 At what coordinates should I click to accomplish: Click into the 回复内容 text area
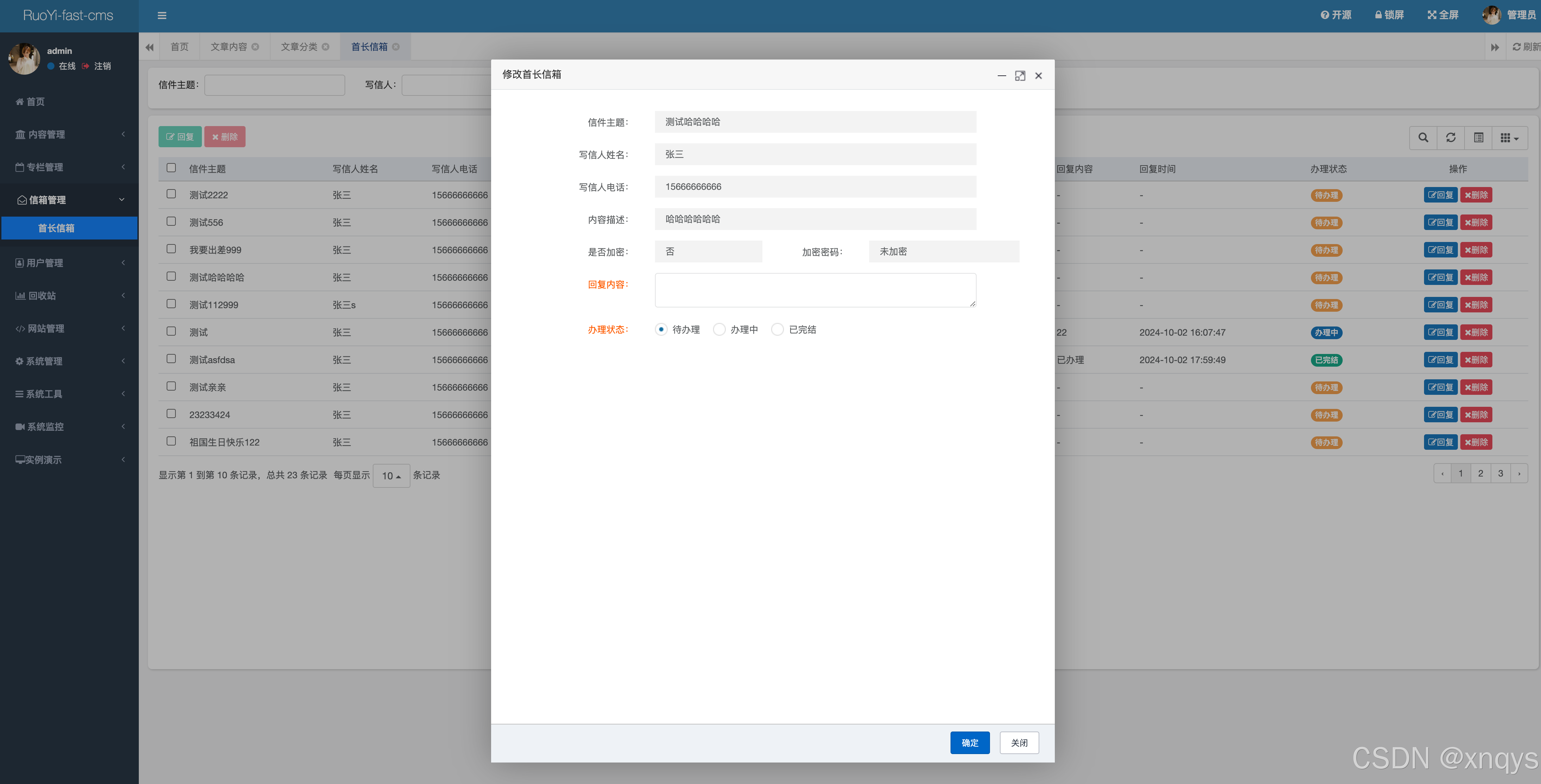[815, 290]
